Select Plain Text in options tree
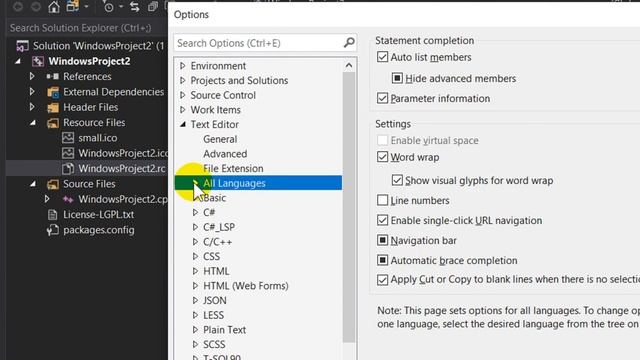Screen dimensions: 640x360 tap(224, 330)
